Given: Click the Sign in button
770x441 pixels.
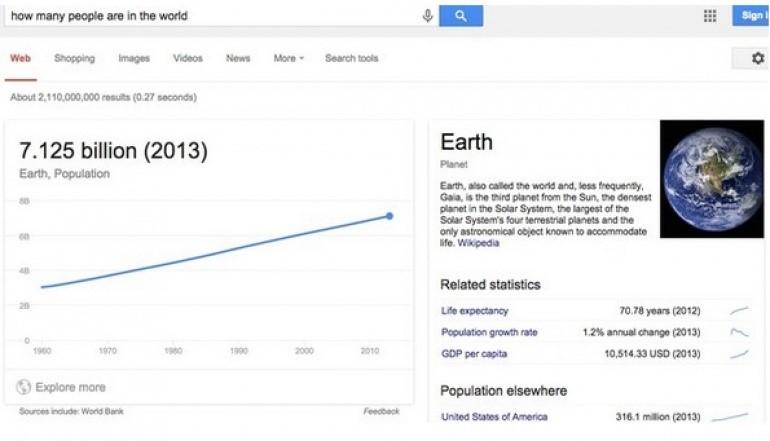Looking at the screenshot, I should click(753, 16).
